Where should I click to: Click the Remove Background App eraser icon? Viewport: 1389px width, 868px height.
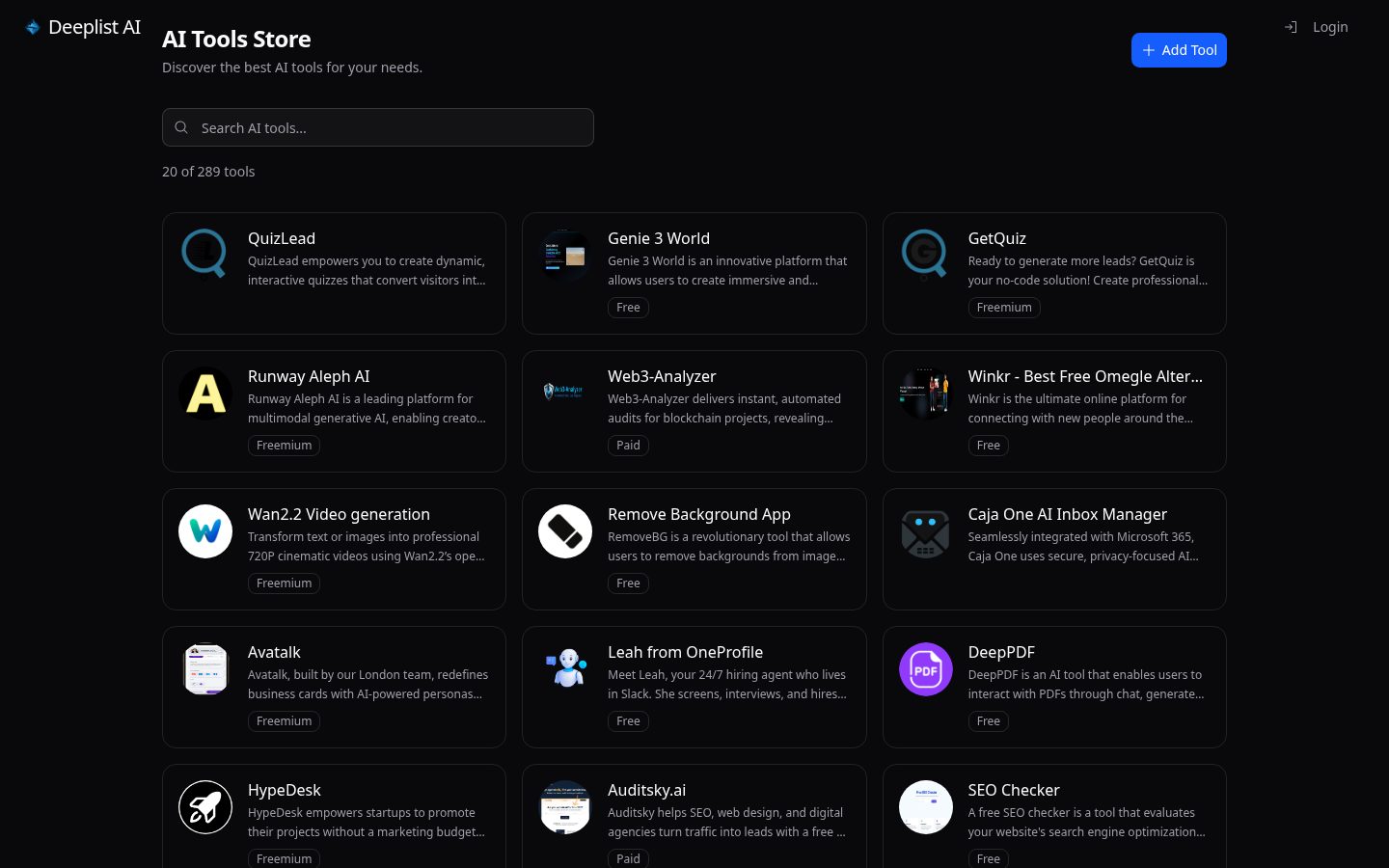pos(565,531)
